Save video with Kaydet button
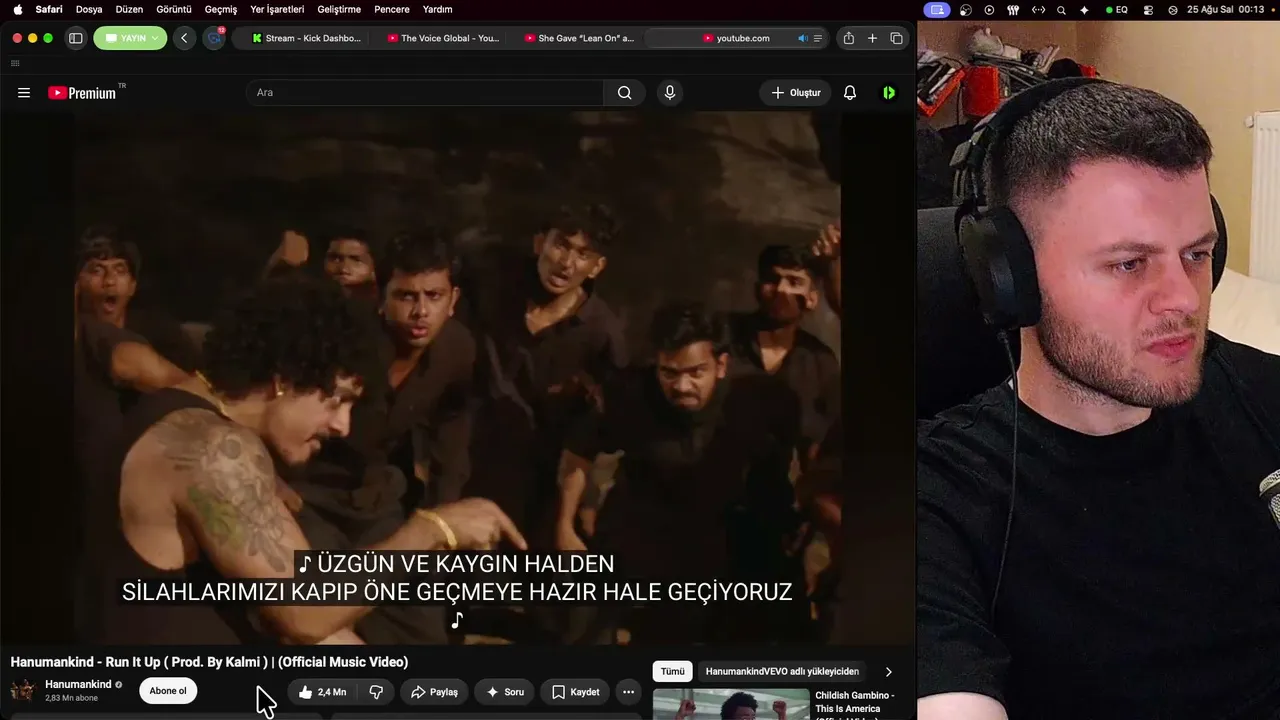Screen dimensions: 1280x720 point(575,692)
